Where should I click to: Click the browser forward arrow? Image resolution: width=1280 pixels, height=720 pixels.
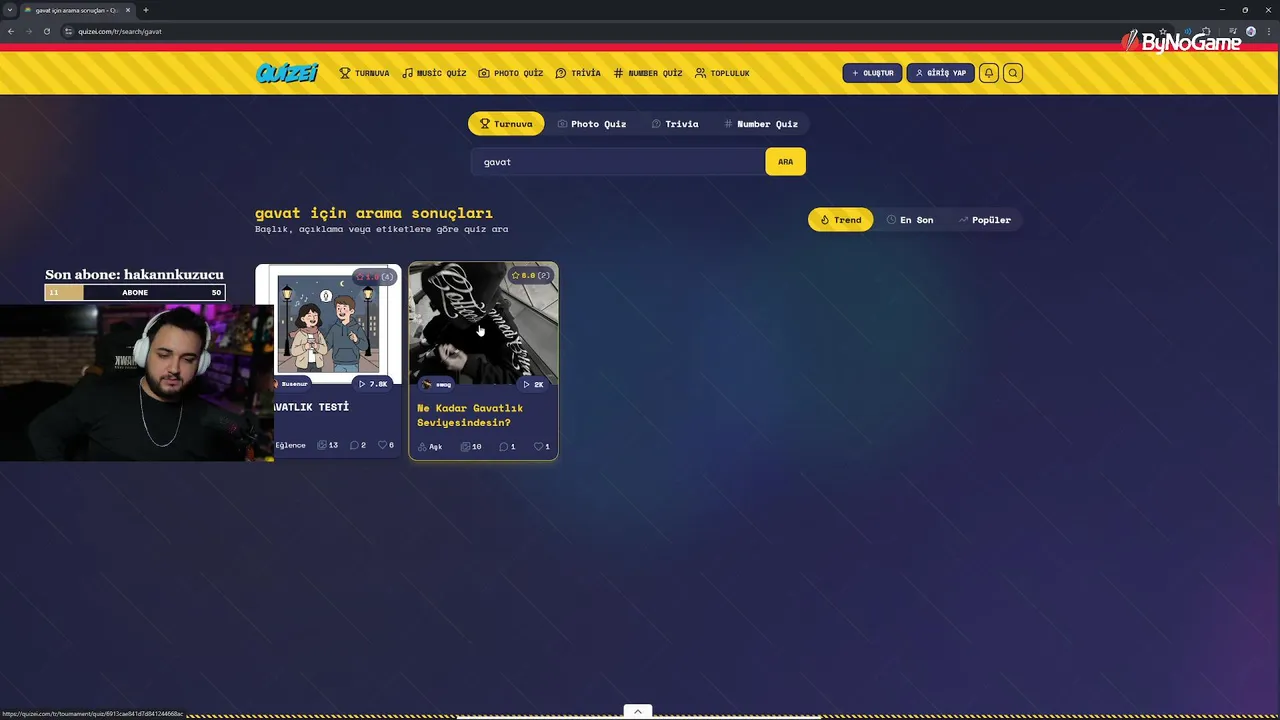[28, 31]
